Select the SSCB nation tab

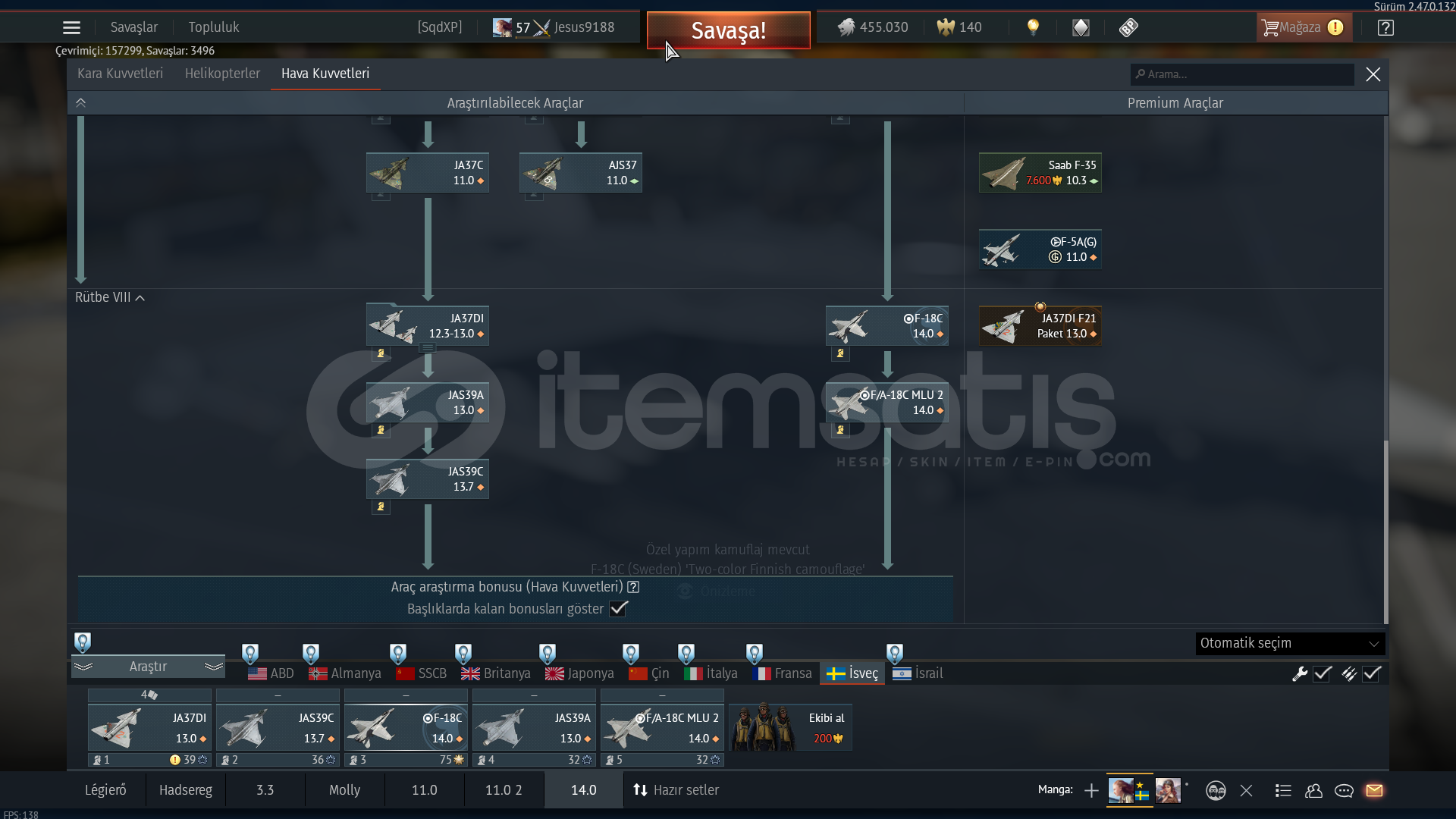[422, 673]
